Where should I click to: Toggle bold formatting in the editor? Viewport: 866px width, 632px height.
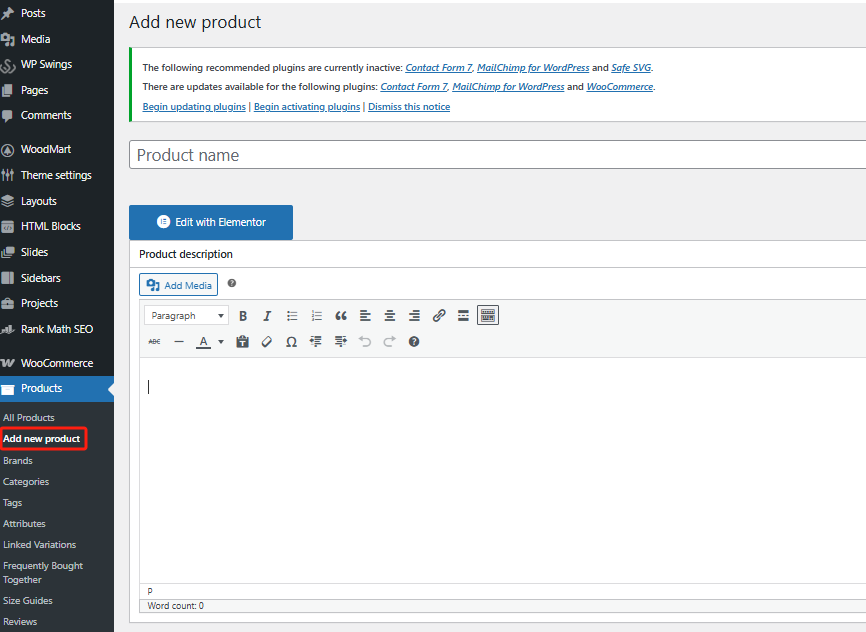coord(242,316)
